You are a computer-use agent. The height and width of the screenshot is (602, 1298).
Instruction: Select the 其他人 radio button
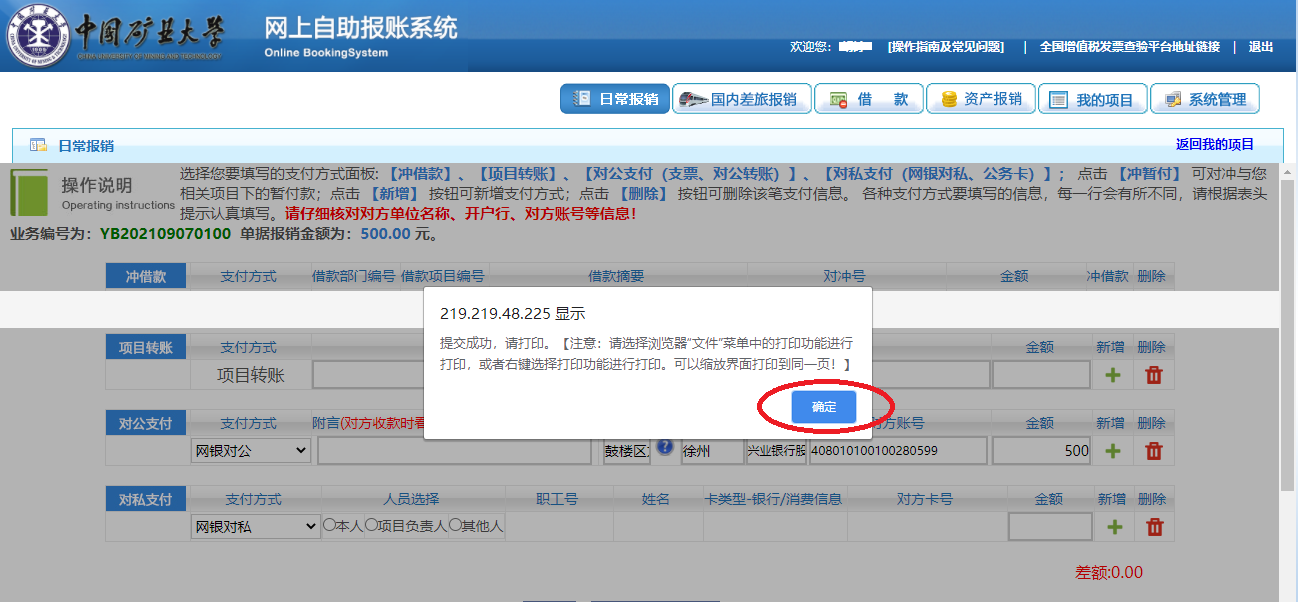(x=455, y=525)
